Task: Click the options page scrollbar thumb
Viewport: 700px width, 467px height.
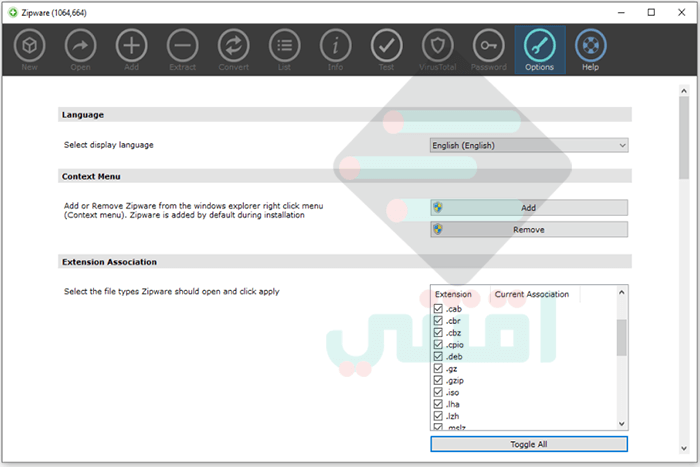Action: click(x=683, y=138)
